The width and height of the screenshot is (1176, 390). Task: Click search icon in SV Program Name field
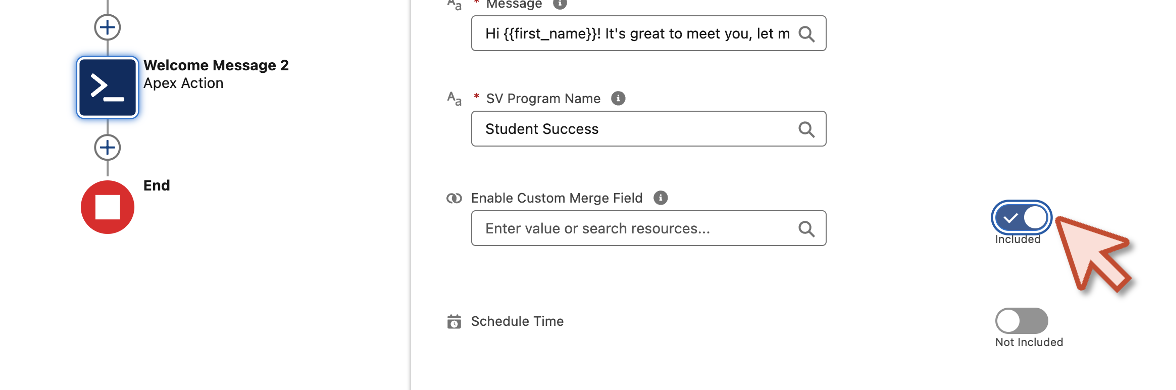click(x=806, y=129)
